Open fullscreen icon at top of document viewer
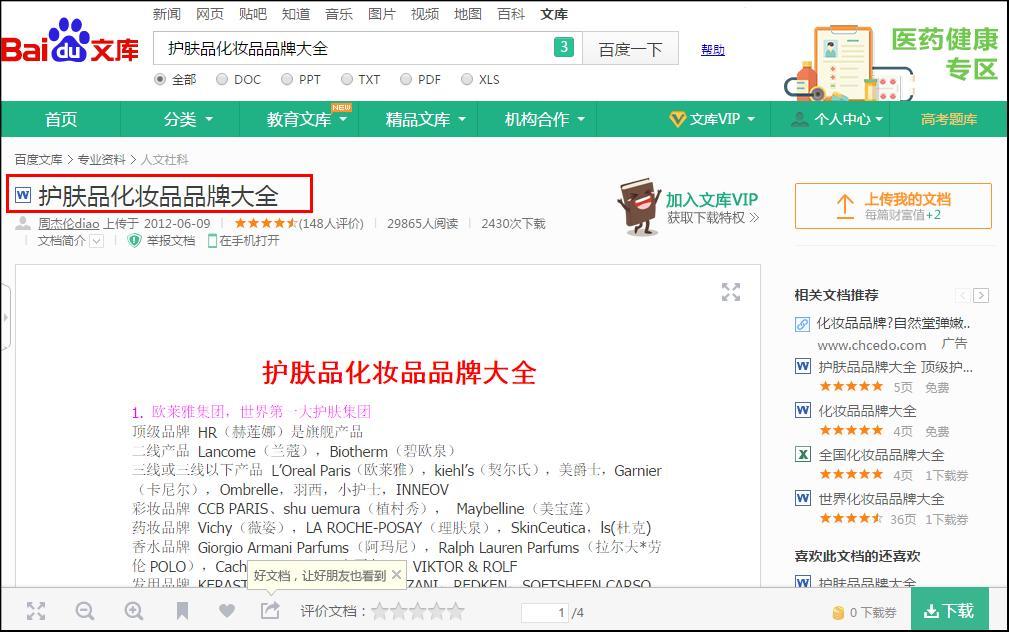 pos(730,292)
